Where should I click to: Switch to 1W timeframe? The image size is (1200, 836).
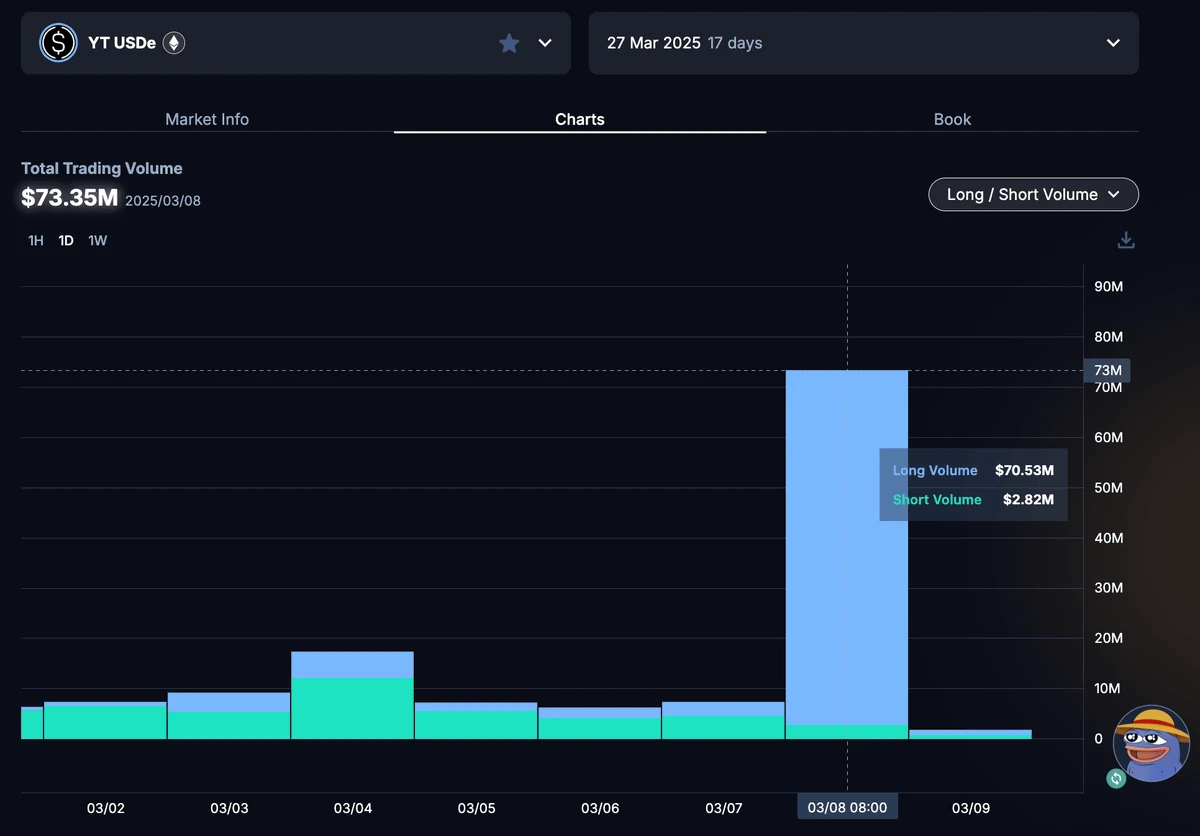tap(97, 241)
